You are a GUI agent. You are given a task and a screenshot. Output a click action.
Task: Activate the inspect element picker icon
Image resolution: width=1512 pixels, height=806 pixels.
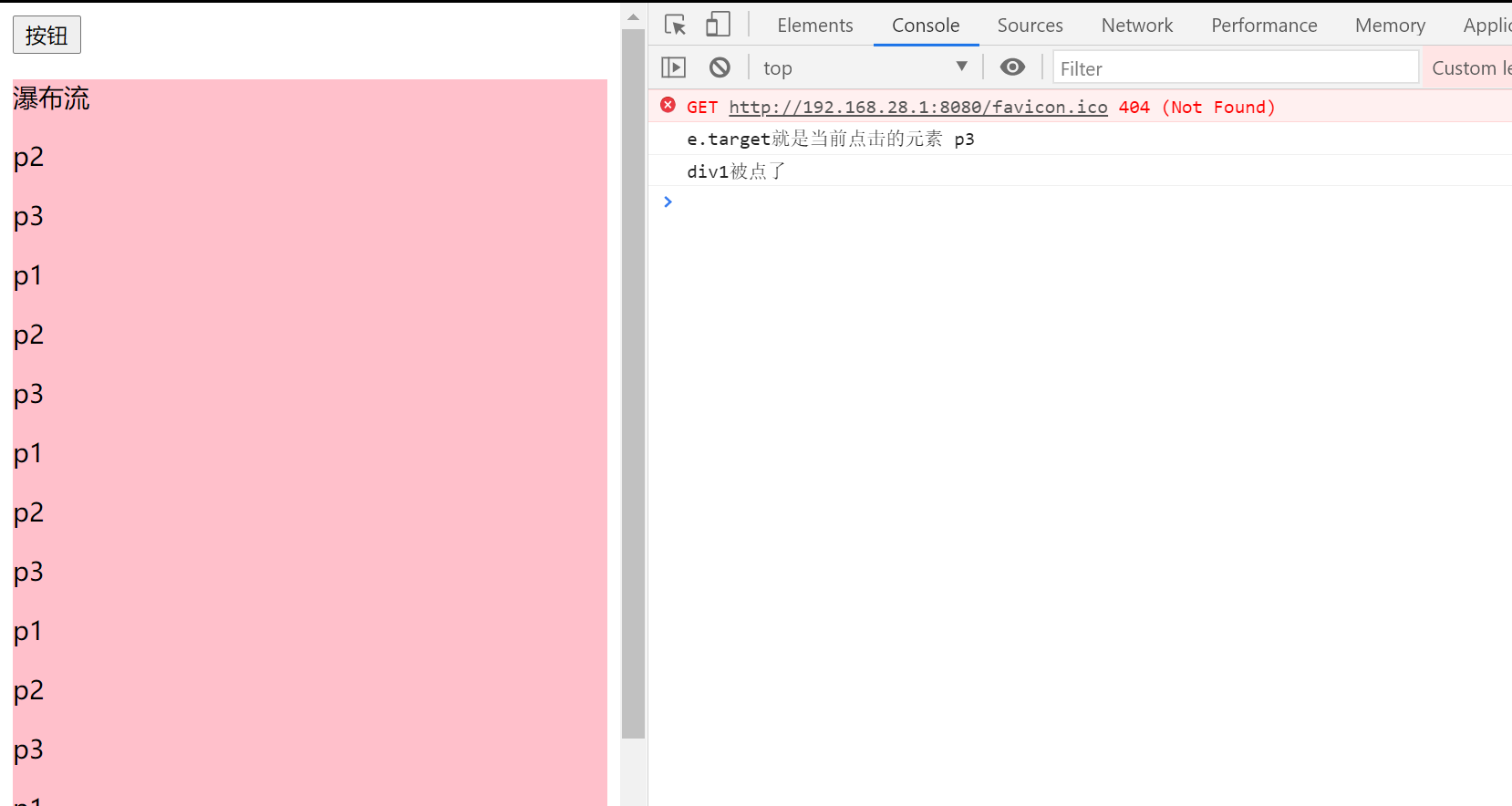click(x=675, y=25)
